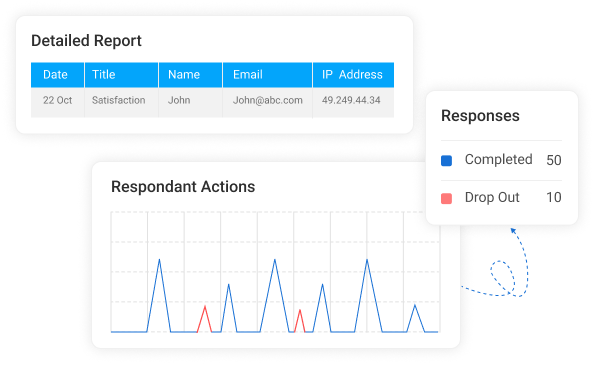This screenshot has width=607, height=381.
Task: Select the Drop Out label in Responses
Action: (492, 197)
